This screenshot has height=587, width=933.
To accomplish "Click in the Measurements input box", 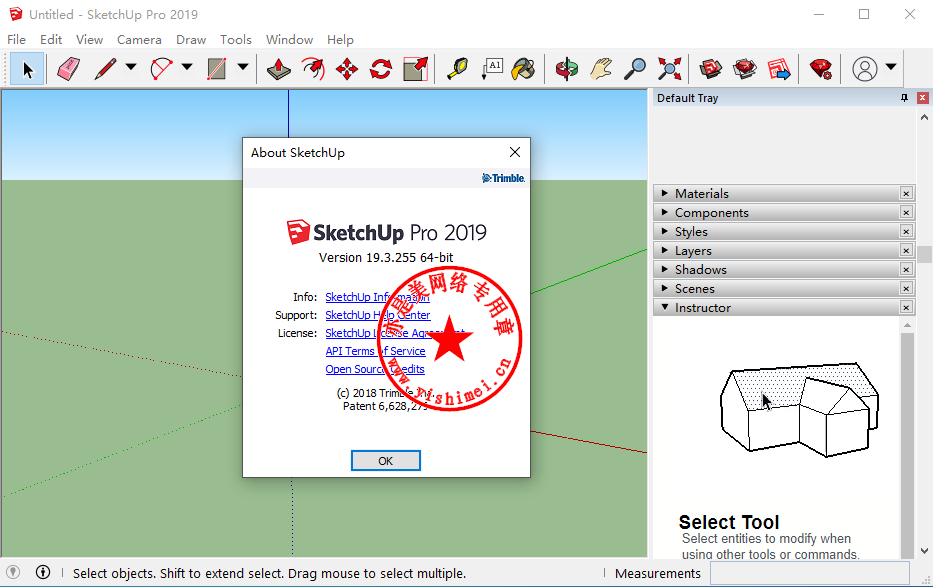I will point(810,573).
